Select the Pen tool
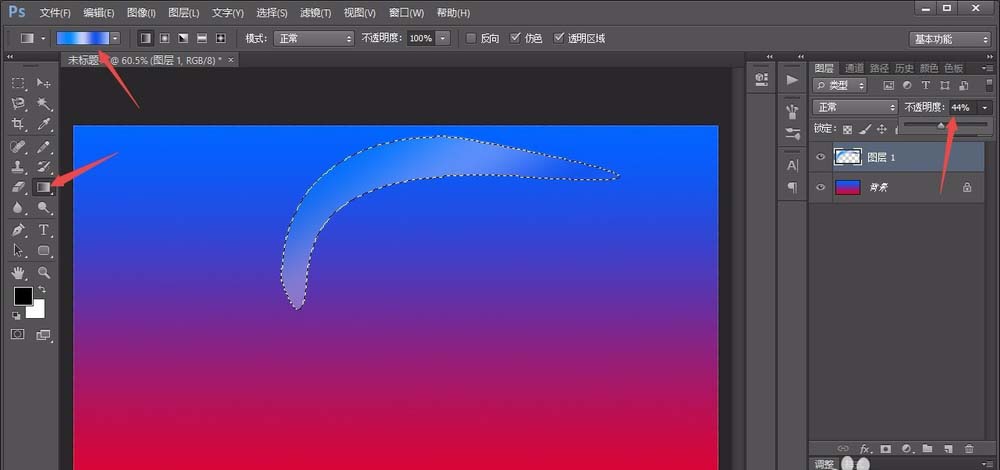1000x470 pixels. 18,230
